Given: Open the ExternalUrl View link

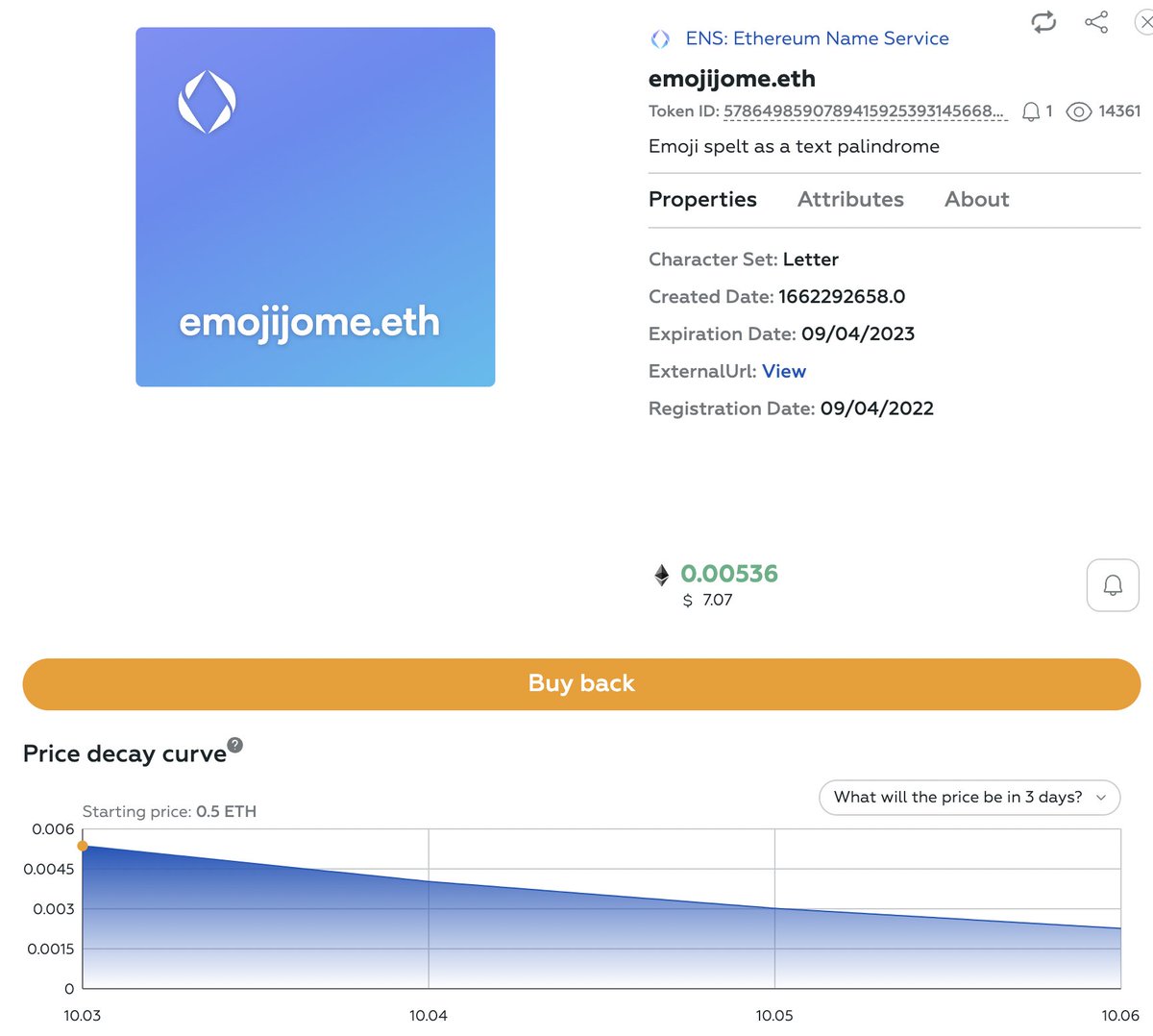Looking at the screenshot, I should pyautogui.click(x=784, y=371).
